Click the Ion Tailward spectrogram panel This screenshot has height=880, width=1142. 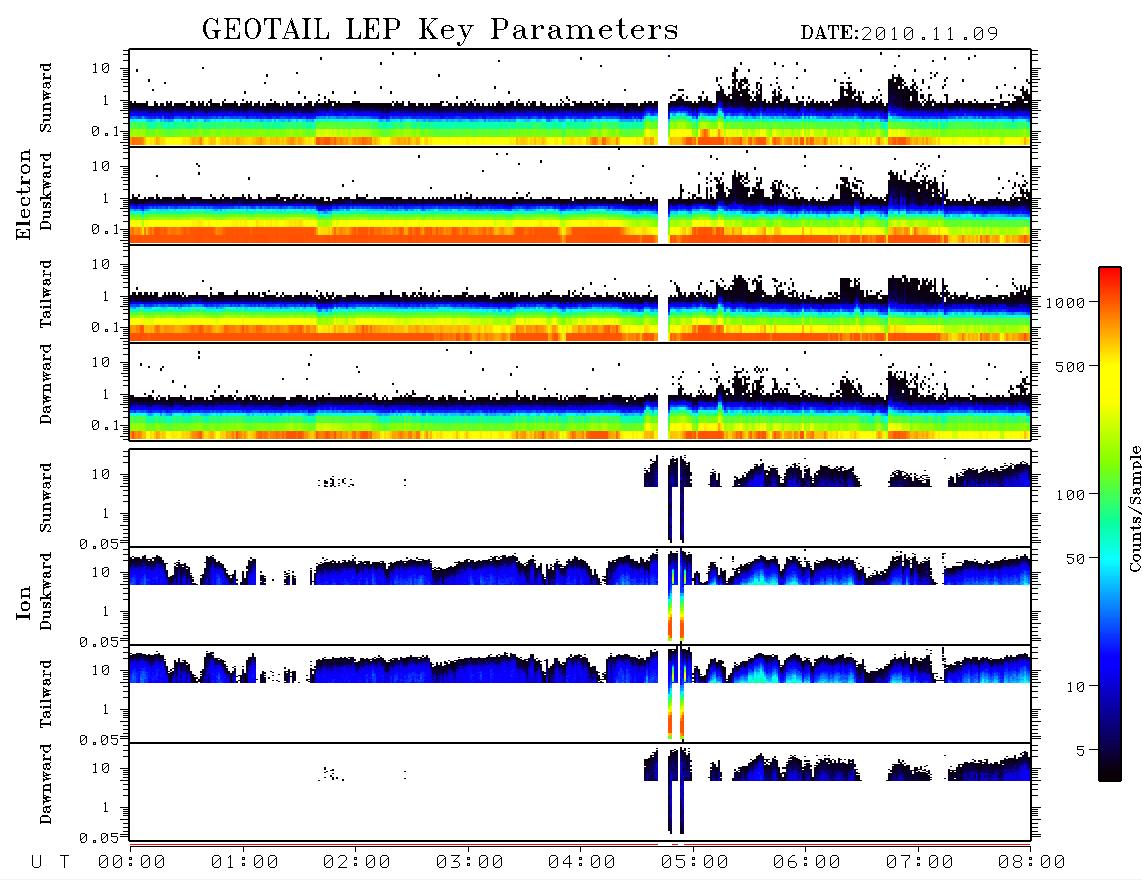580,694
